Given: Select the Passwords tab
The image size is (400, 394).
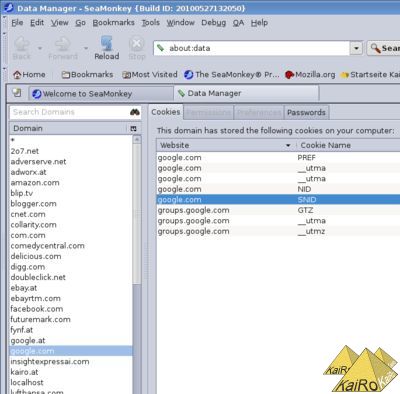Looking at the screenshot, I should coord(306,112).
